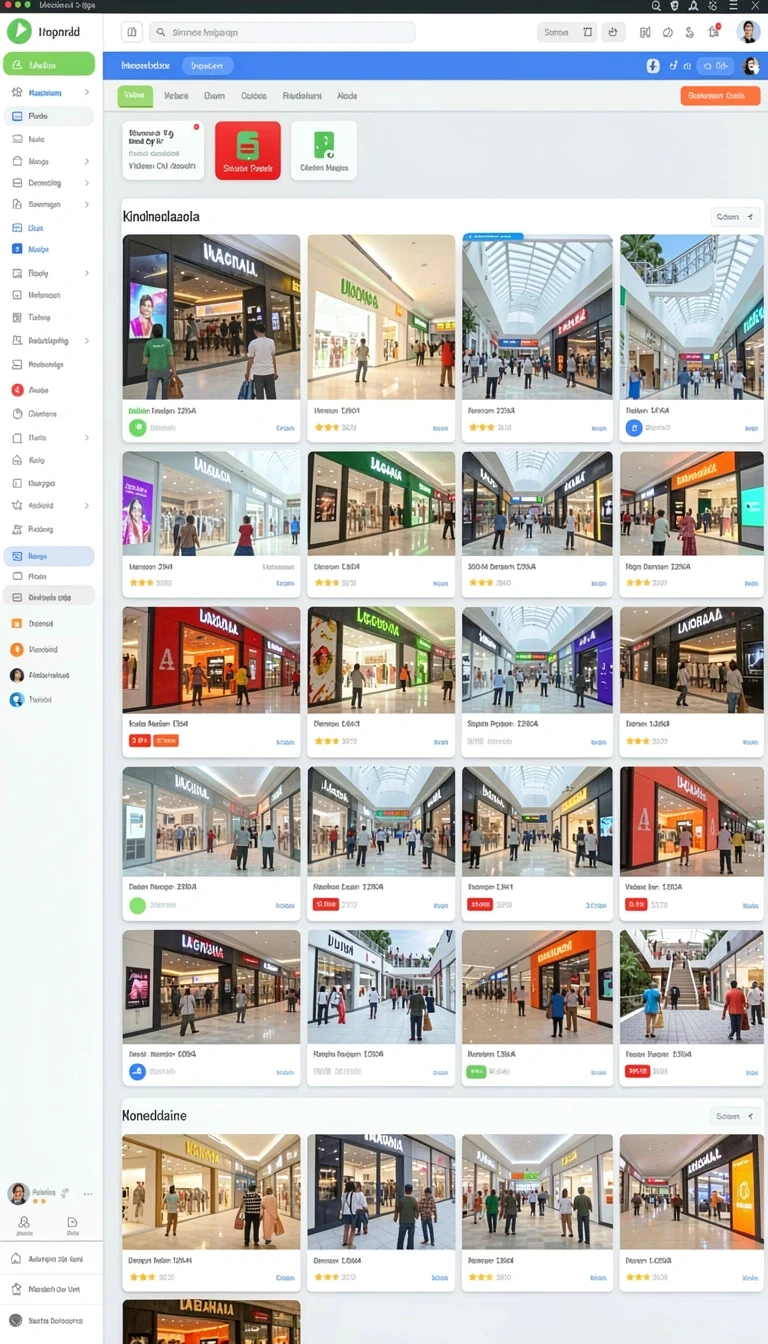Open the dropdown beside the second gallery heading

click(735, 1116)
